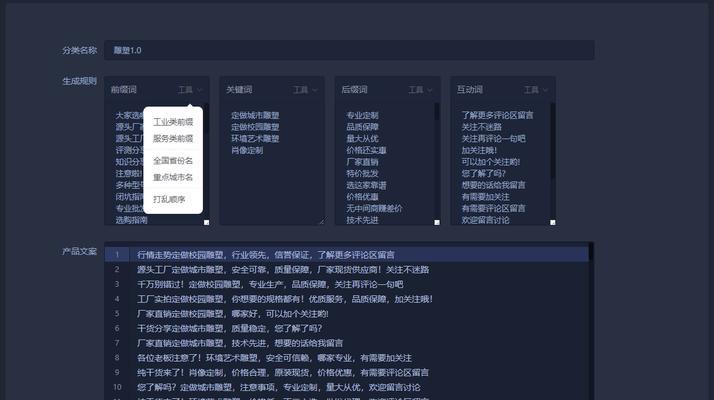Click the 关键词 panel heading

[239, 90]
